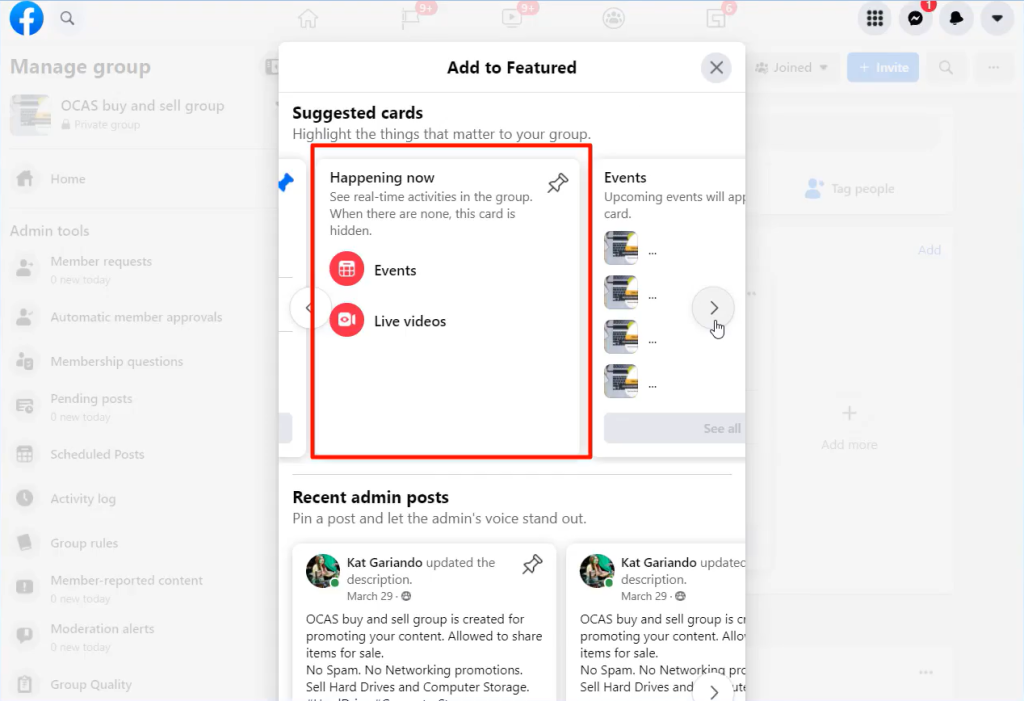Expand the Joined dropdown
The width and height of the screenshot is (1024, 701).
point(792,68)
